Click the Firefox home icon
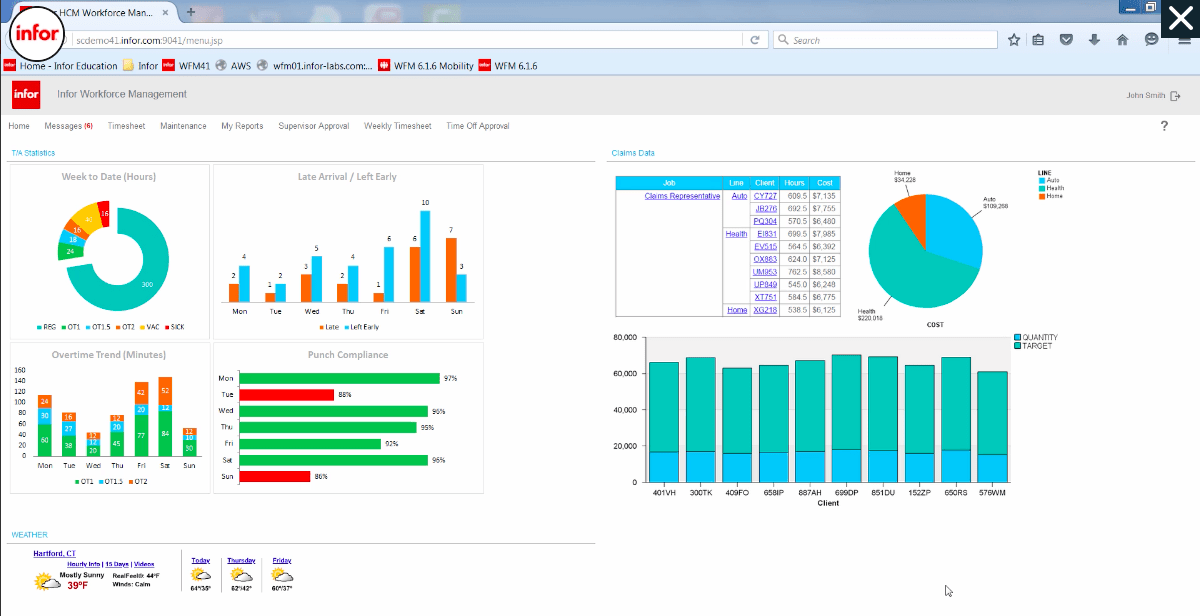1200x616 pixels. point(1122,38)
